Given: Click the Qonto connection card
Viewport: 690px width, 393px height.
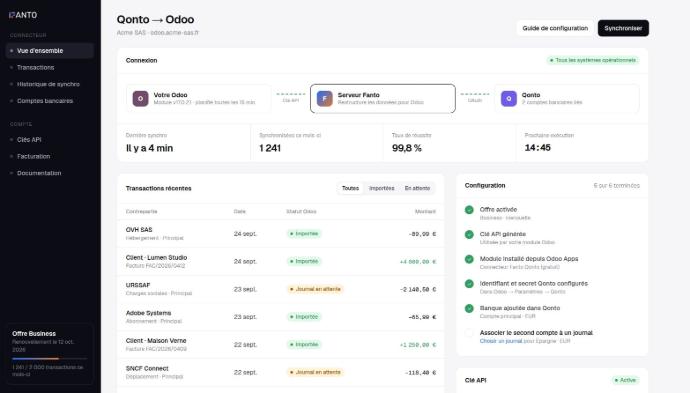Looking at the screenshot, I should click(567, 99).
